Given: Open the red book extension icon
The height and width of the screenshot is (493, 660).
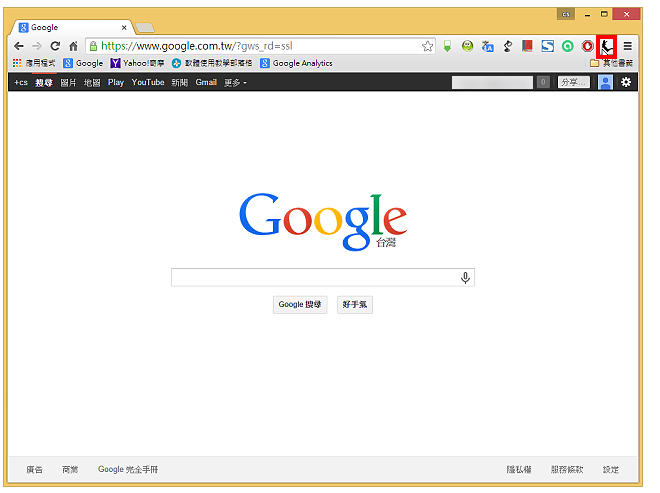Looking at the screenshot, I should click(527, 46).
